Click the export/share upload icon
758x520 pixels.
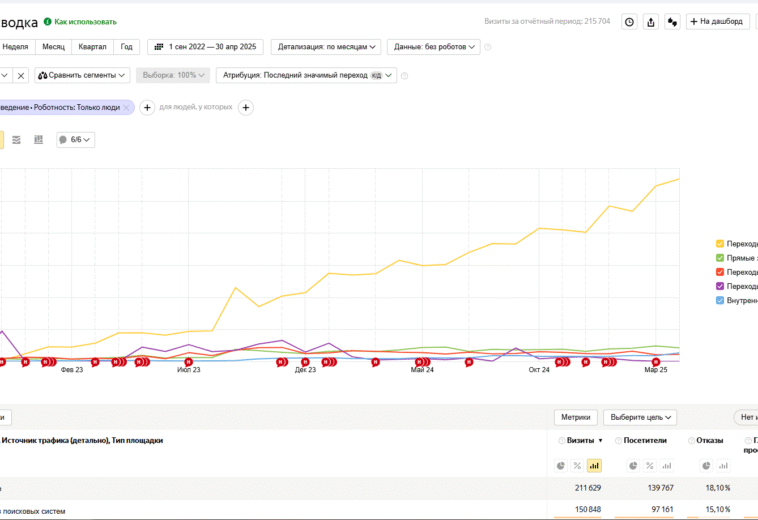click(x=651, y=22)
